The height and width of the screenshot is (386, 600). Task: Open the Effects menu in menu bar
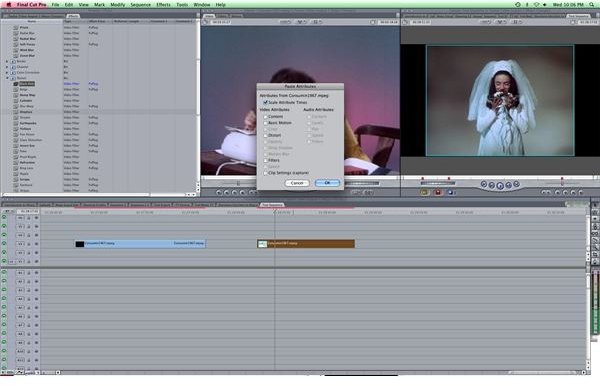(163, 5)
